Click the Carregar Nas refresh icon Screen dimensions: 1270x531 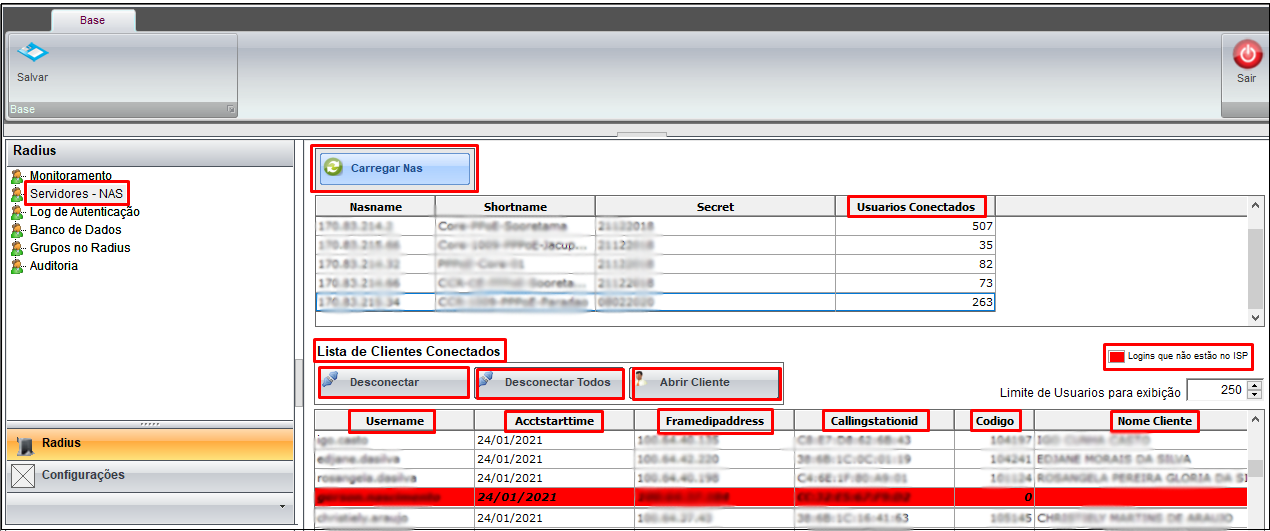pos(334,169)
